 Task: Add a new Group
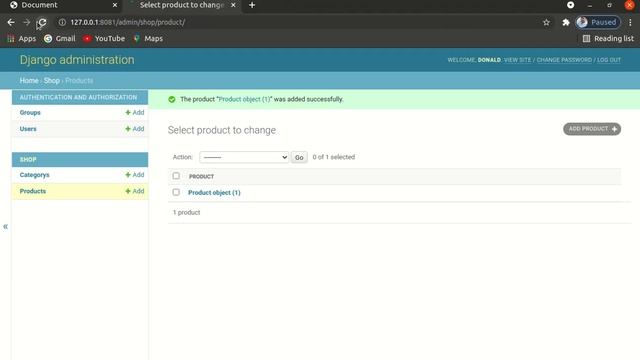[135, 112]
